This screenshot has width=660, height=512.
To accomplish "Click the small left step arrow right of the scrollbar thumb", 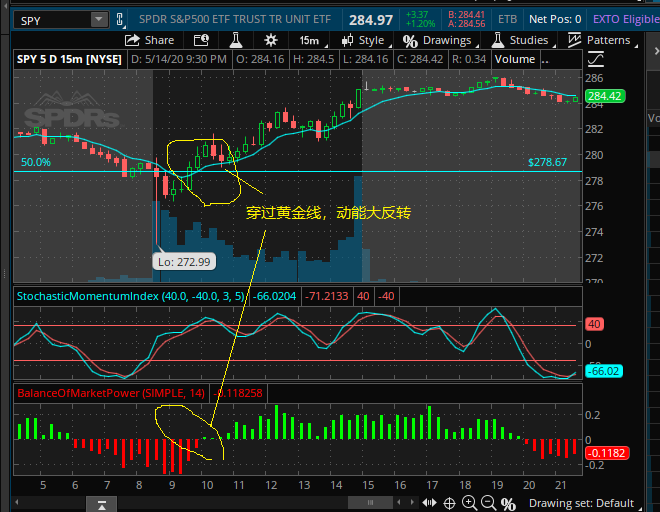I will (x=399, y=502).
